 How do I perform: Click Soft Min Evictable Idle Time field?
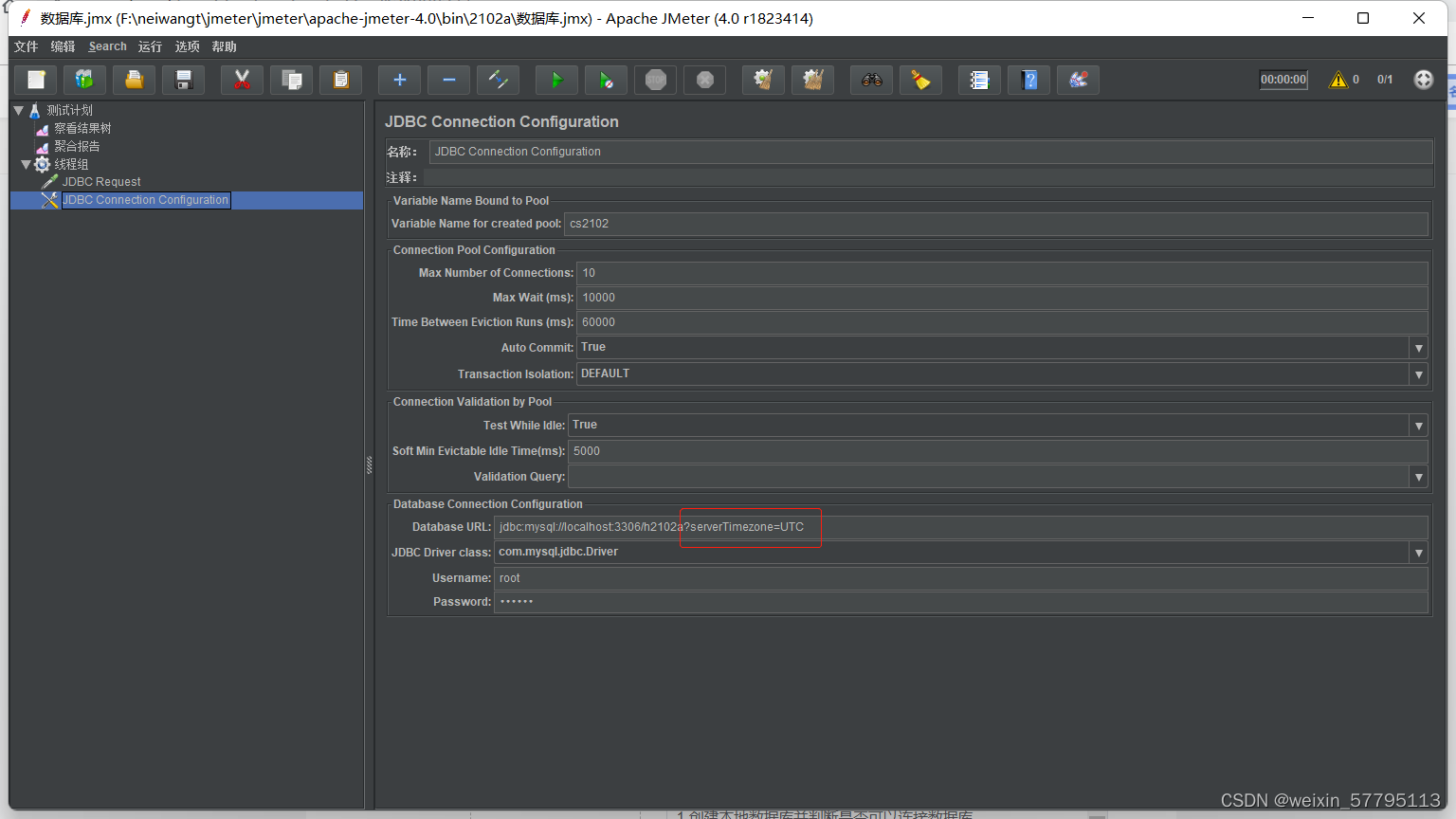coord(998,451)
